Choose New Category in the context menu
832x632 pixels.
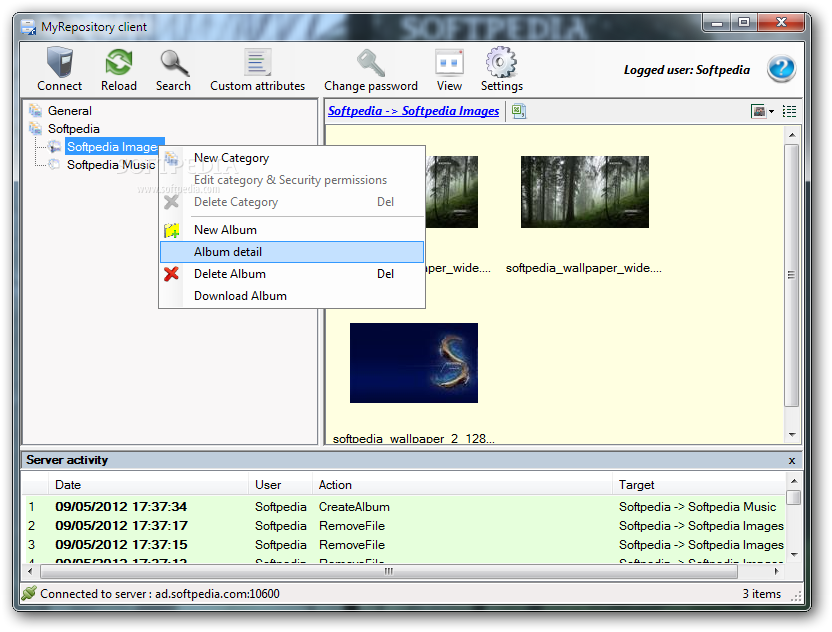[x=292, y=158]
